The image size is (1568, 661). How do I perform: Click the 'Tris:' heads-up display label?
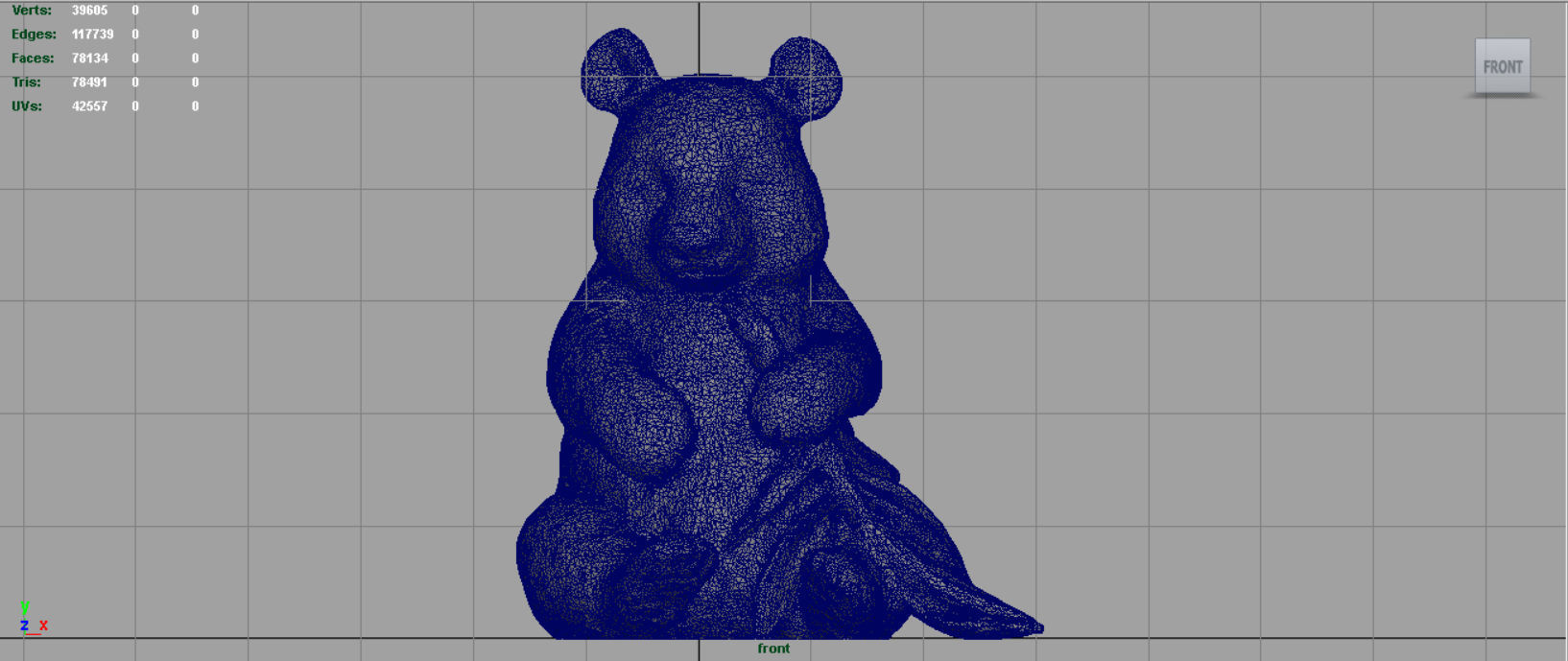[26, 83]
